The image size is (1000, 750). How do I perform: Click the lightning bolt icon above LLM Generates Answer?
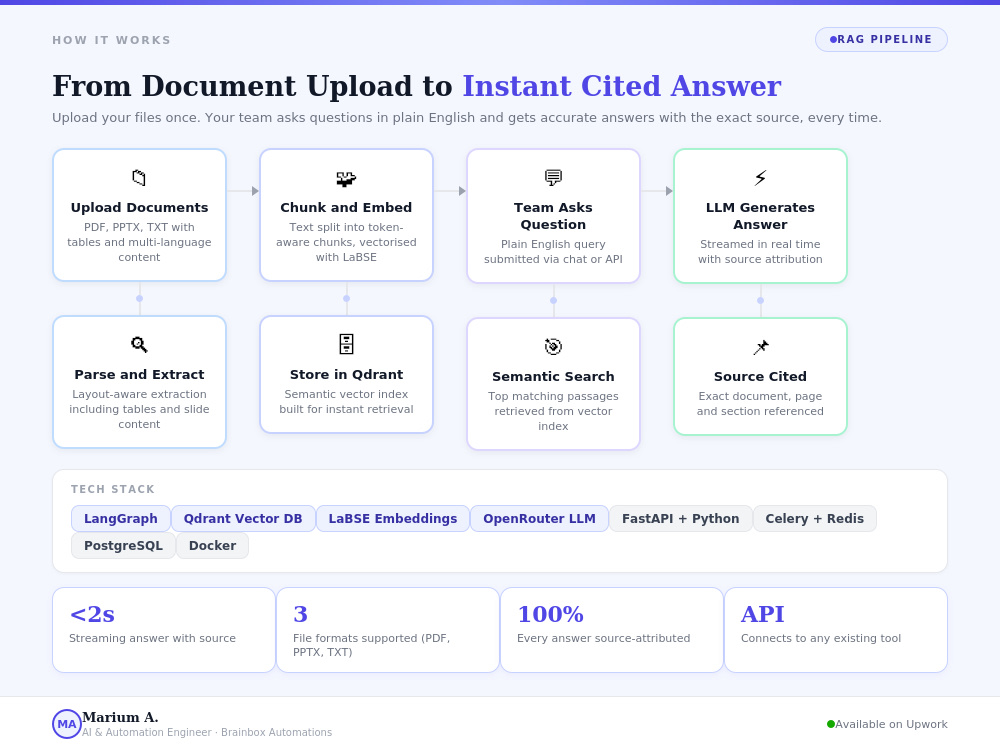pos(760,177)
